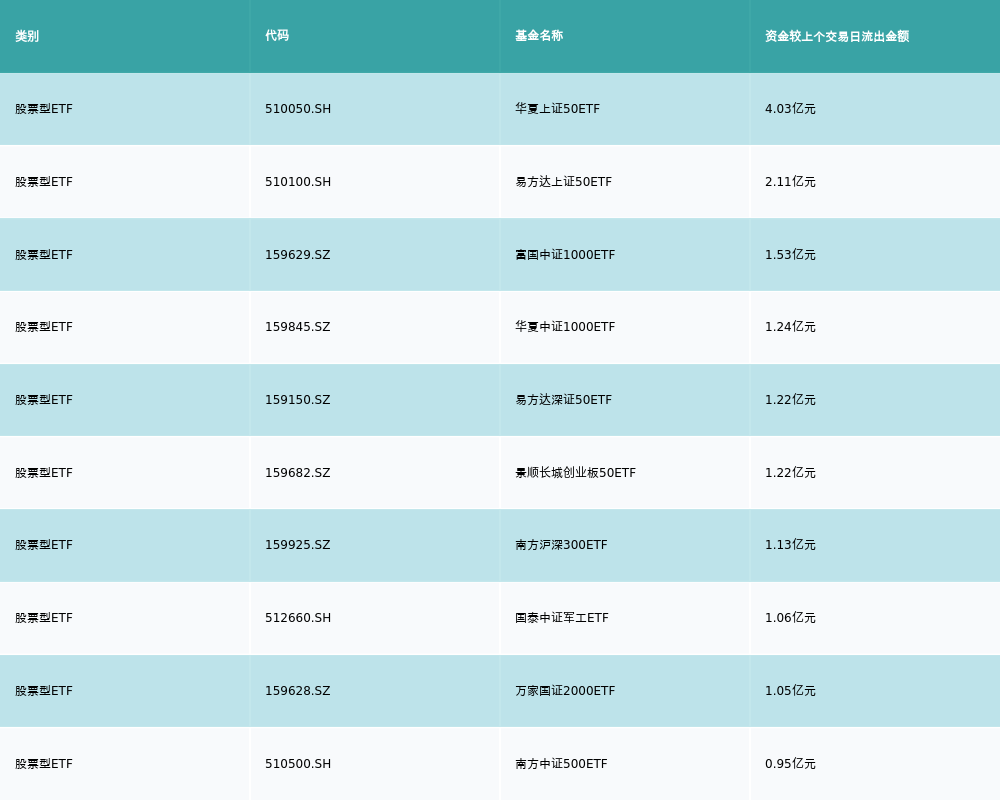The width and height of the screenshot is (1000, 800).
Task: Click 股票型ETF in the 159628.SZ row
Action: 44,691
